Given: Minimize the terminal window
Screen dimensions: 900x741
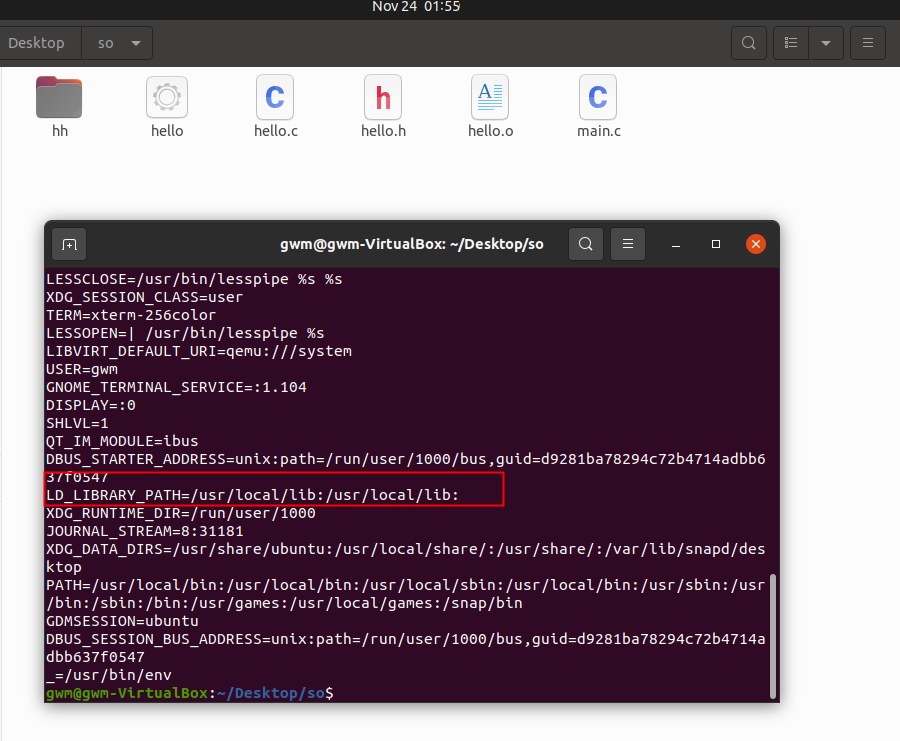Looking at the screenshot, I should [676, 245].
